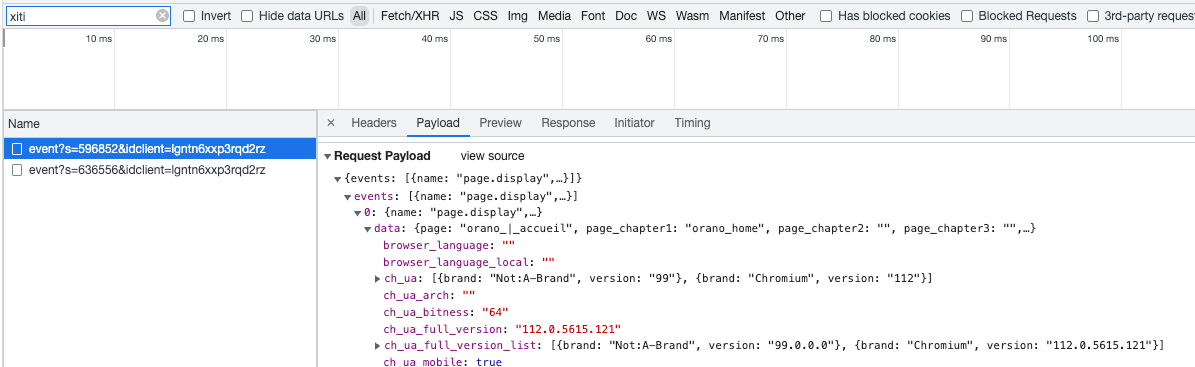
Task: Select request event?s=636556&idclient=lgntn6xxp3rqd2rz
Action: 159,170
